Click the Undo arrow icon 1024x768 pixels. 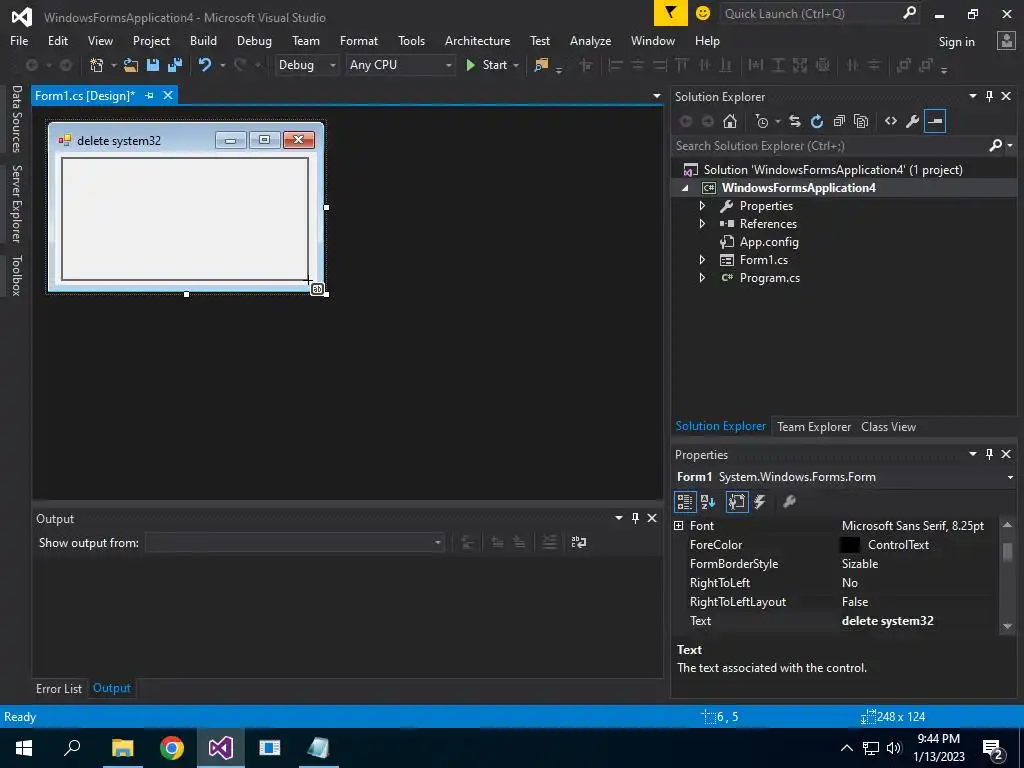pos(205,65)
